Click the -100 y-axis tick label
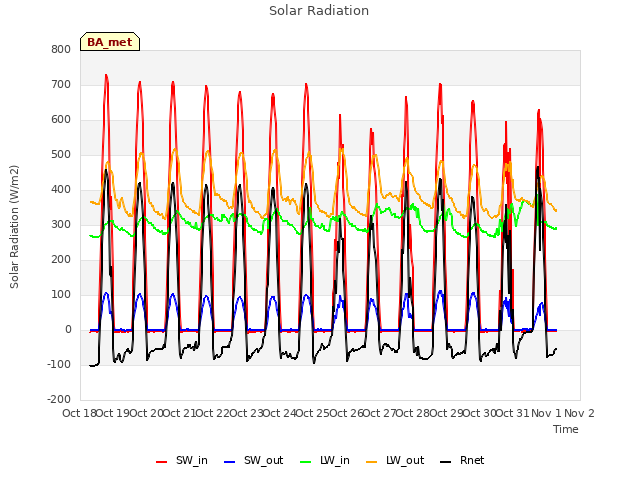The height and width of the screenshot is (480, 640). 59,364
